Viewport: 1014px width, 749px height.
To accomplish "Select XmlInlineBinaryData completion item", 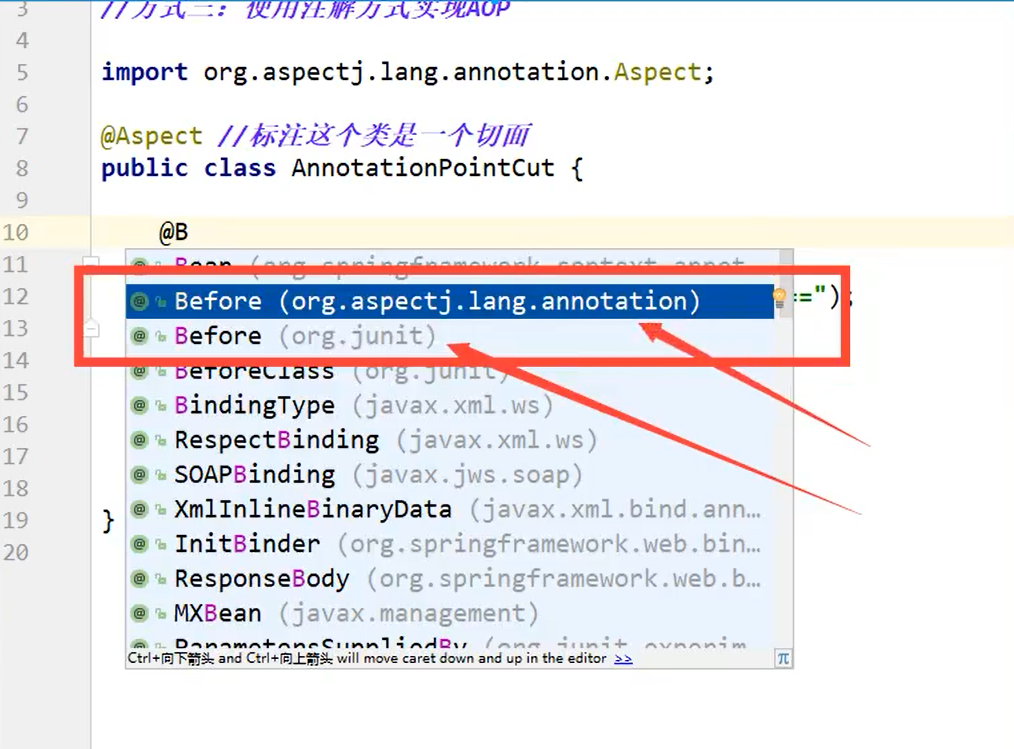I will (x=449, y=510).
